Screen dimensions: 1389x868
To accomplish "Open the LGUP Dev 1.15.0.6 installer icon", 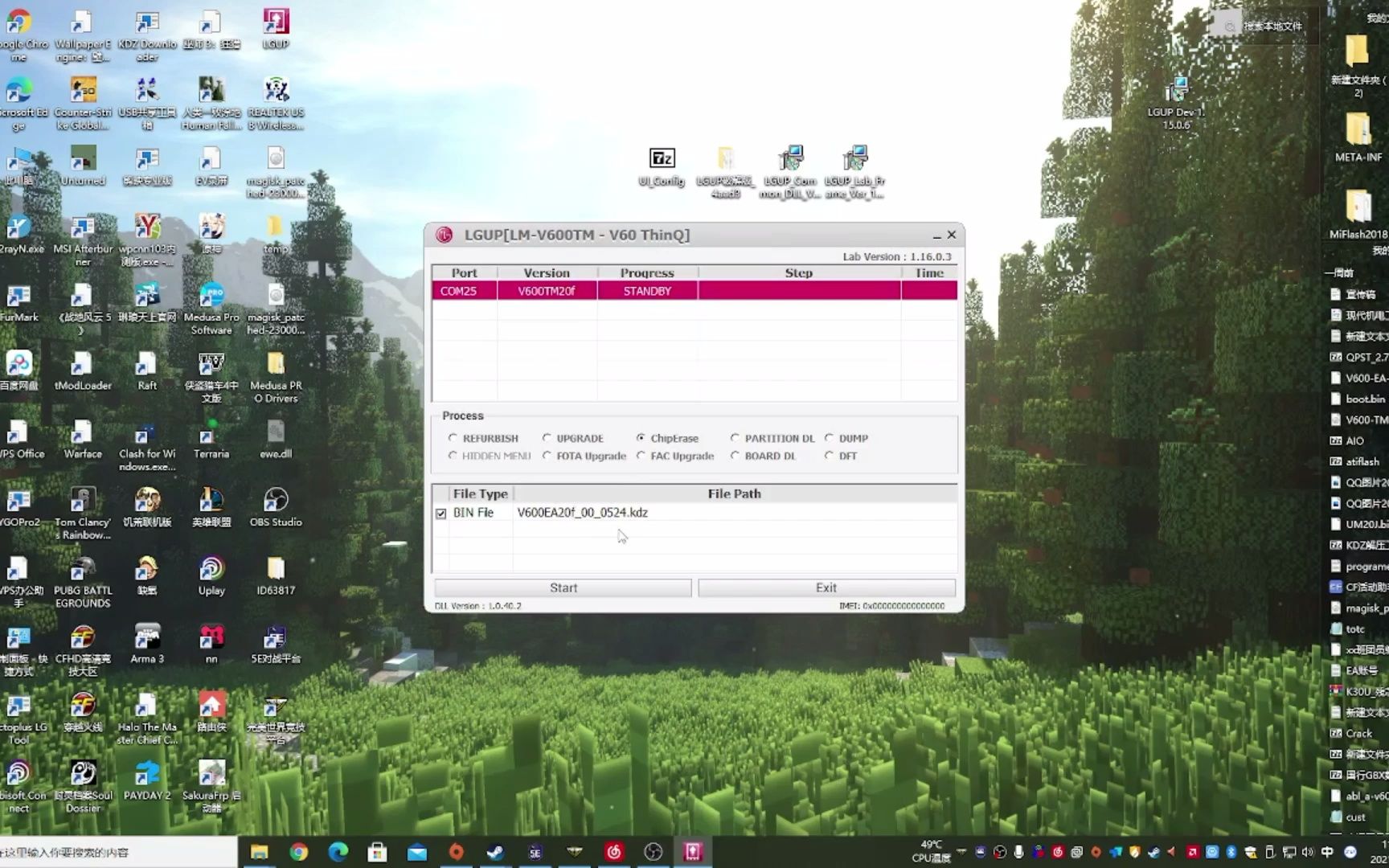I will coord(1176,103).
